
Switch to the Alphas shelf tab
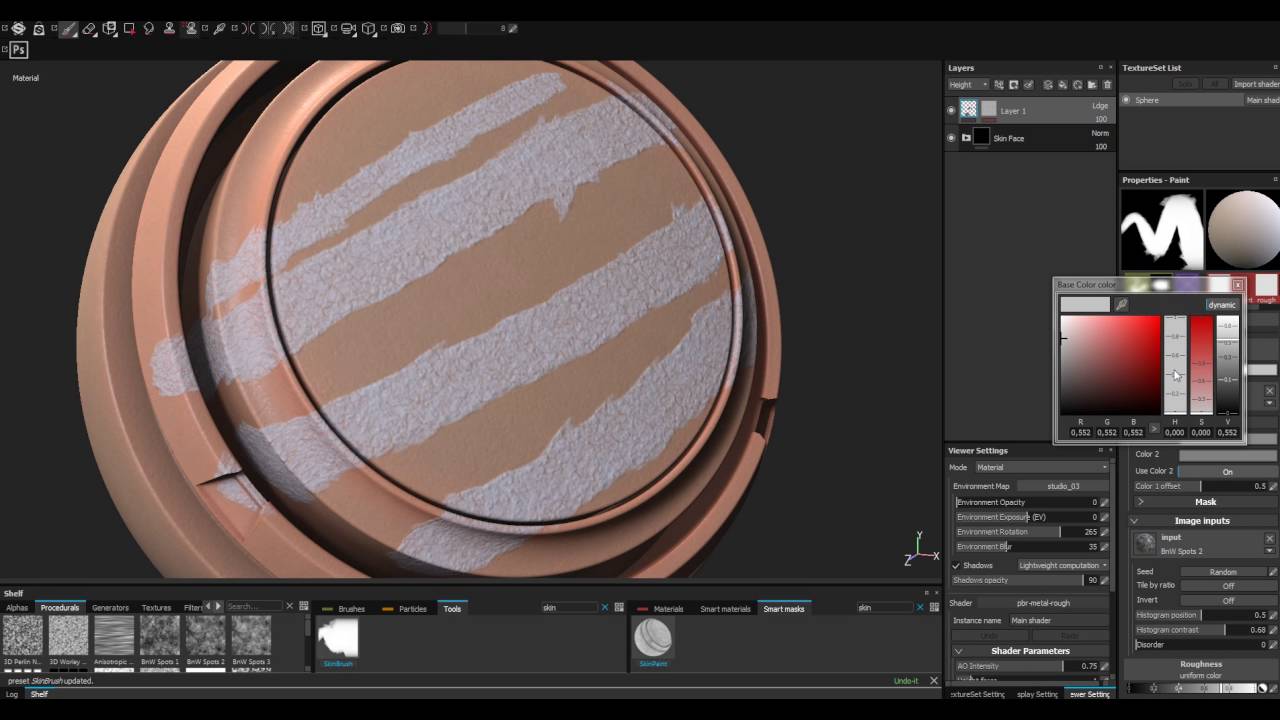(17, 608)
